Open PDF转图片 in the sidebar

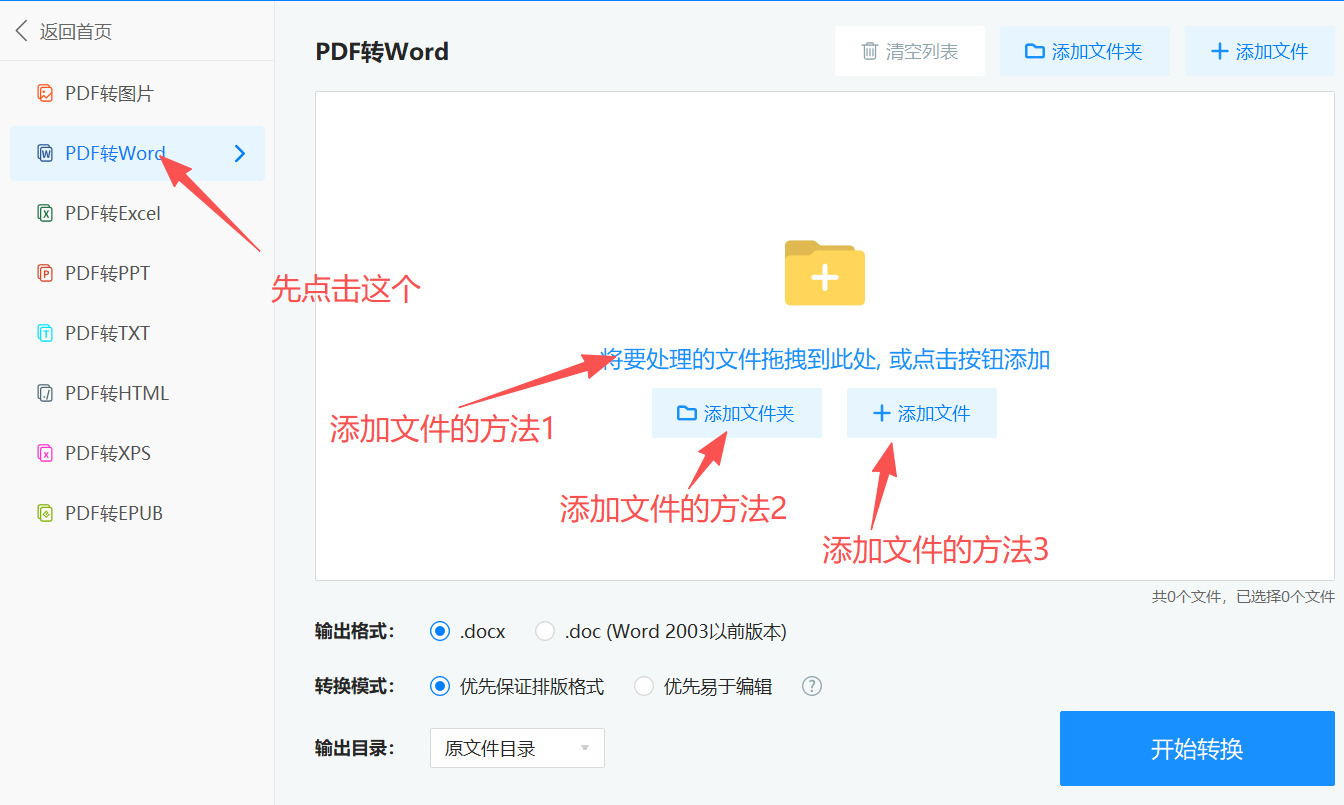pyautogui.click(x=137, y=94)
